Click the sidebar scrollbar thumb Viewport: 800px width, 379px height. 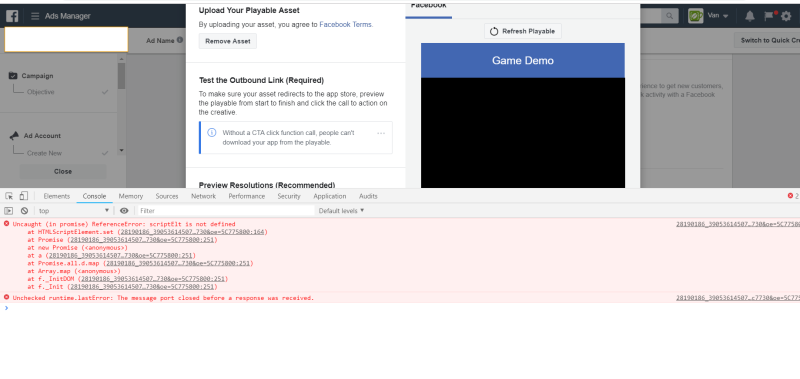click(121, 75)
